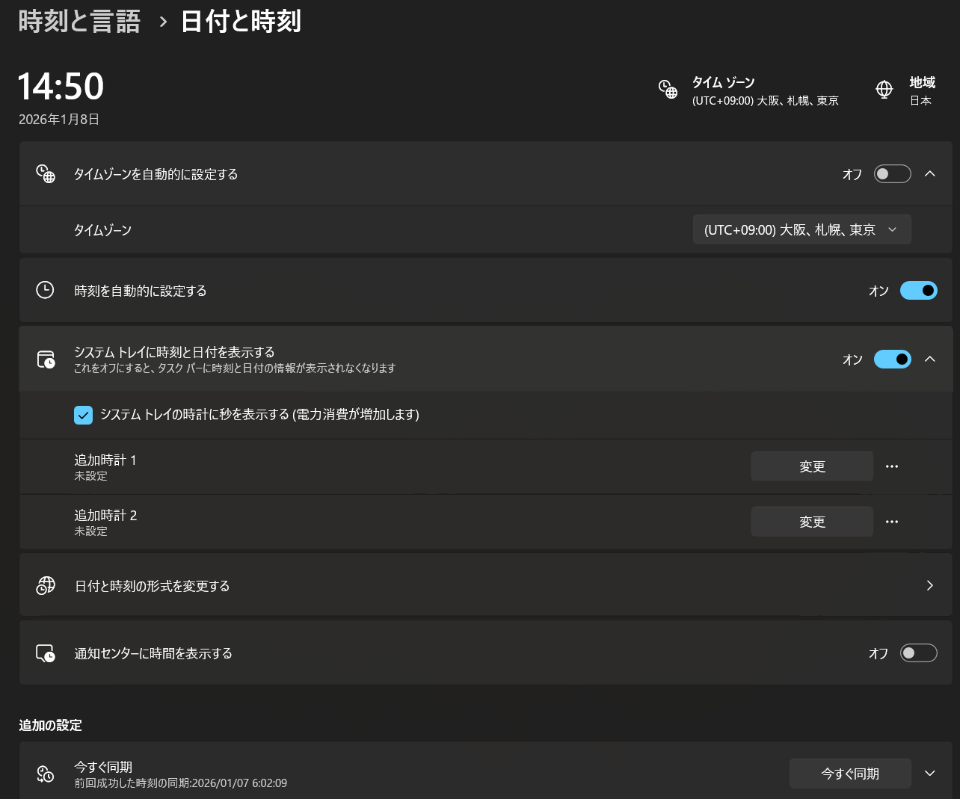Screen dimensions: 960x799
Task: Click the 2026年1月8日 date text
Action: coord(59,119)
